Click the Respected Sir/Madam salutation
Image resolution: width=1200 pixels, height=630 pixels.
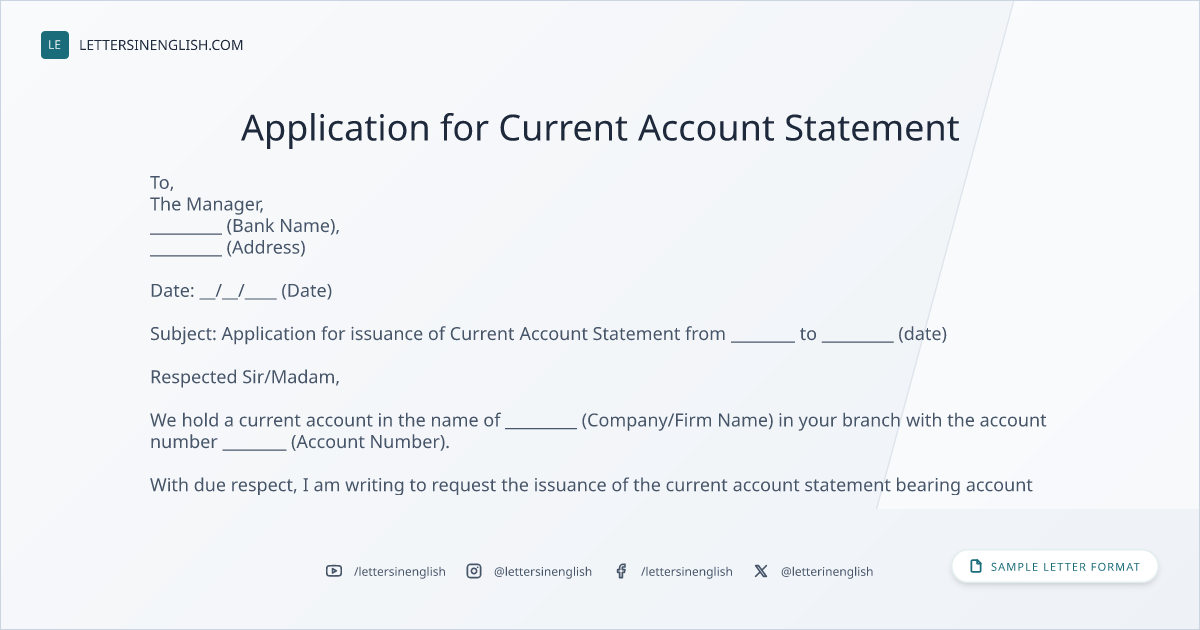pos(245,378)
